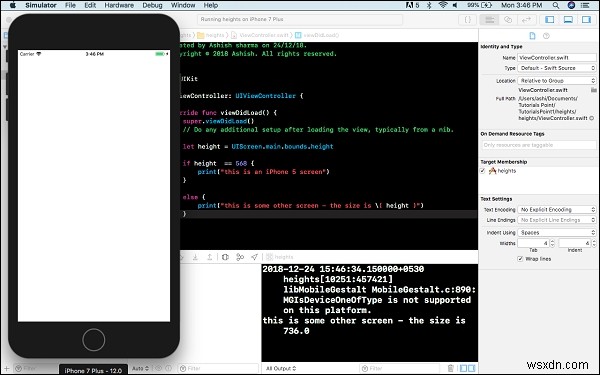Open the File menu
This screenshot has width=600, height=375.
tap(70, 5)
